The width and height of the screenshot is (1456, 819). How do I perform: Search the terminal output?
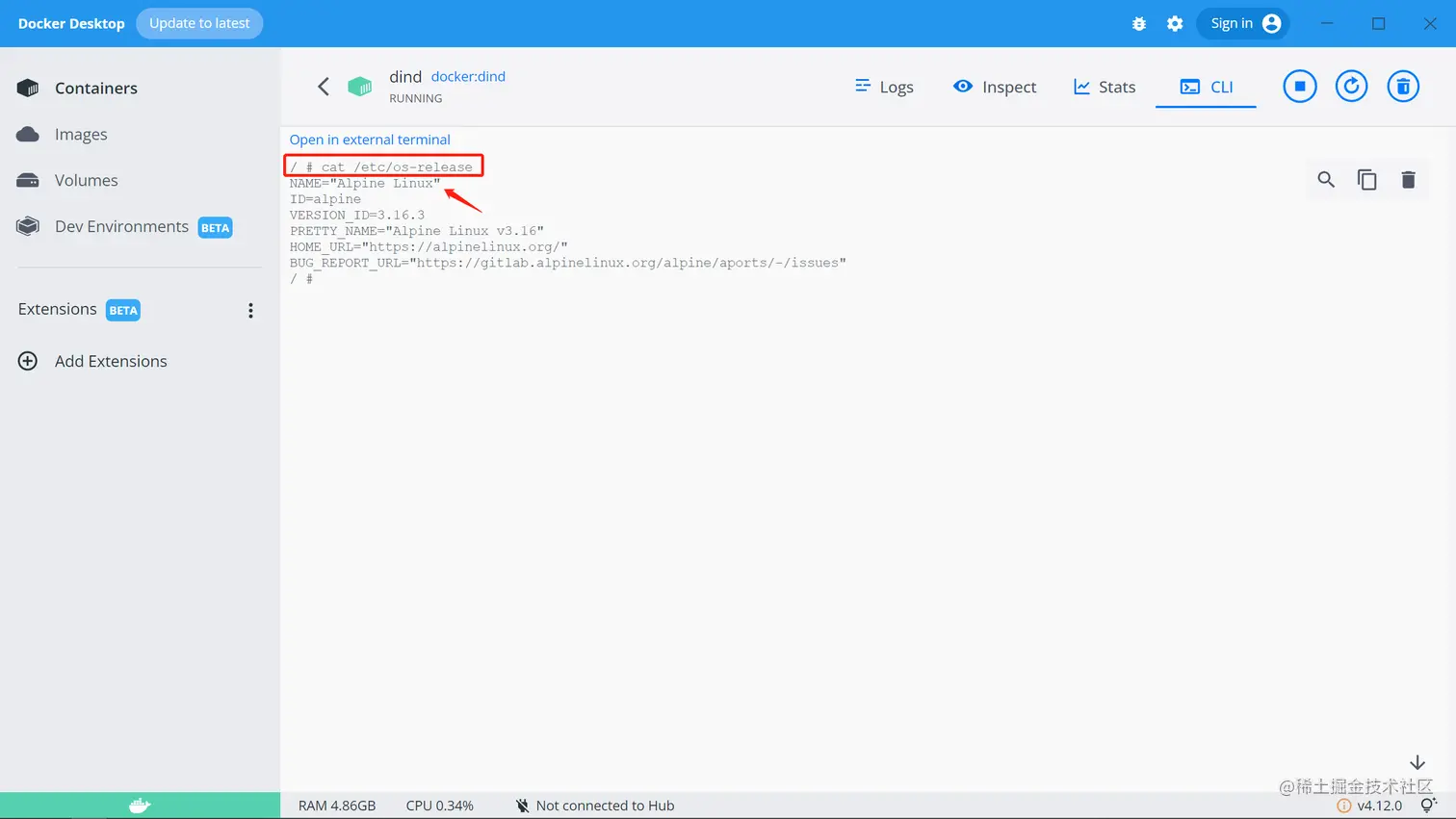[x=1326, y=179]
